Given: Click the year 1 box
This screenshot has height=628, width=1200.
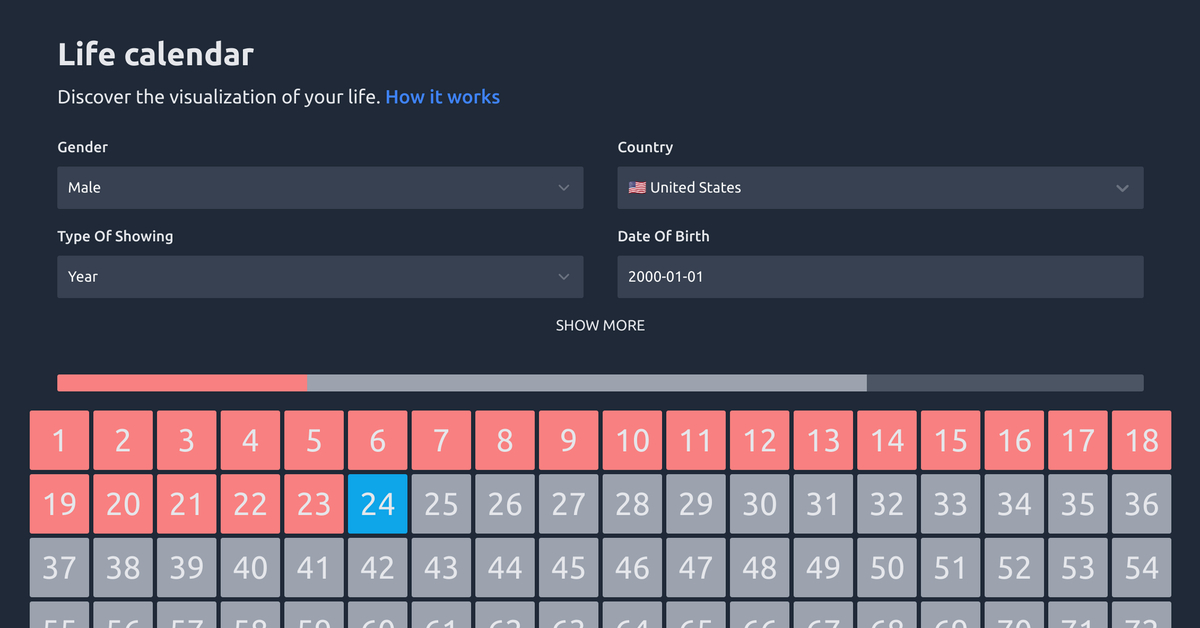Looking at the screenshot, I should (x=59, y=440).
